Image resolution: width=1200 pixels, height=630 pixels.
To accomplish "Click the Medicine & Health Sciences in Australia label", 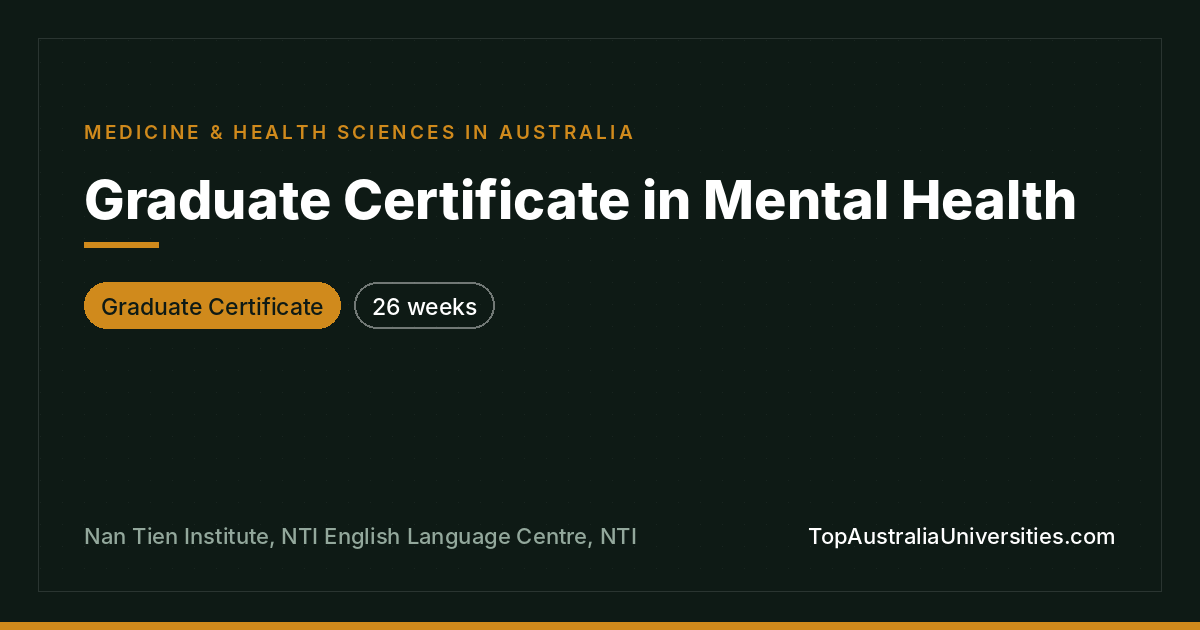I will [359, 132].
